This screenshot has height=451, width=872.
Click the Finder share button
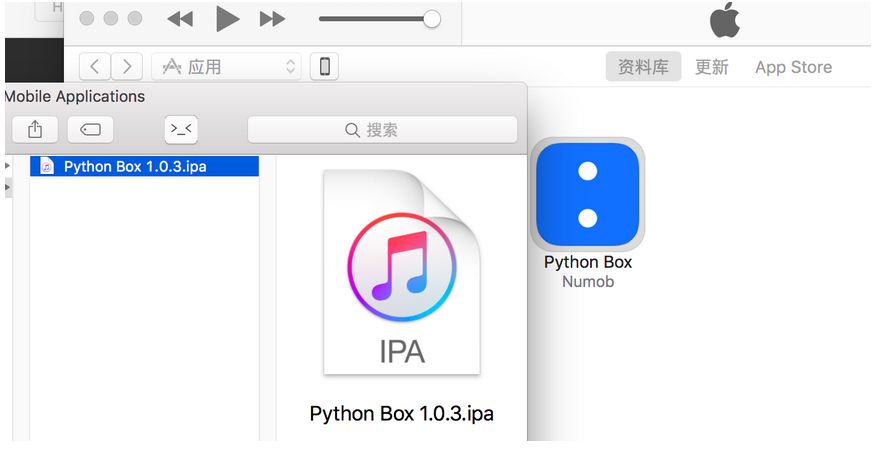click(x=35, y=130)
